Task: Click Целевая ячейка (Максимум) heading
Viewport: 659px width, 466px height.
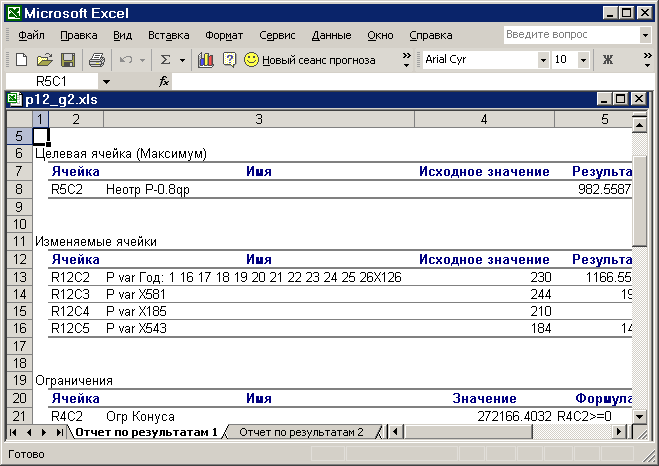Action: [121, 154]
